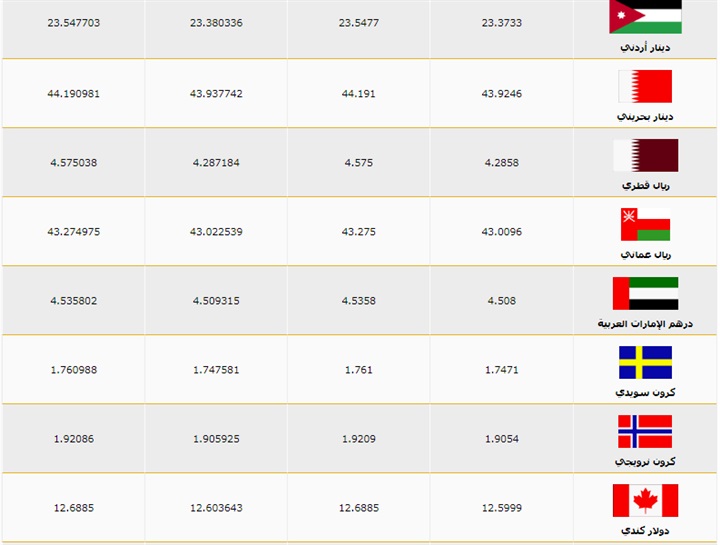Select the 1.92086 Norwegian krone value
720x545 pixels.
[x=73, y=439]
